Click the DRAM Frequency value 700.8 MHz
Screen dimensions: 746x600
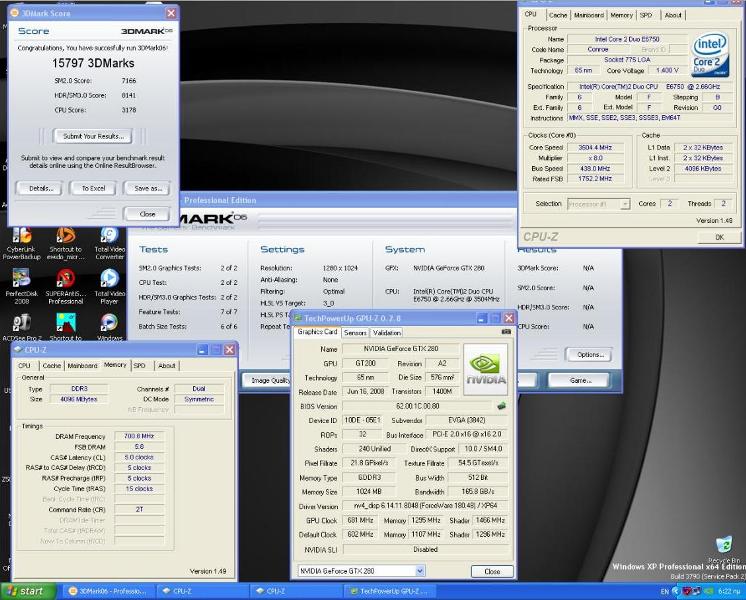tap(139, 436)
